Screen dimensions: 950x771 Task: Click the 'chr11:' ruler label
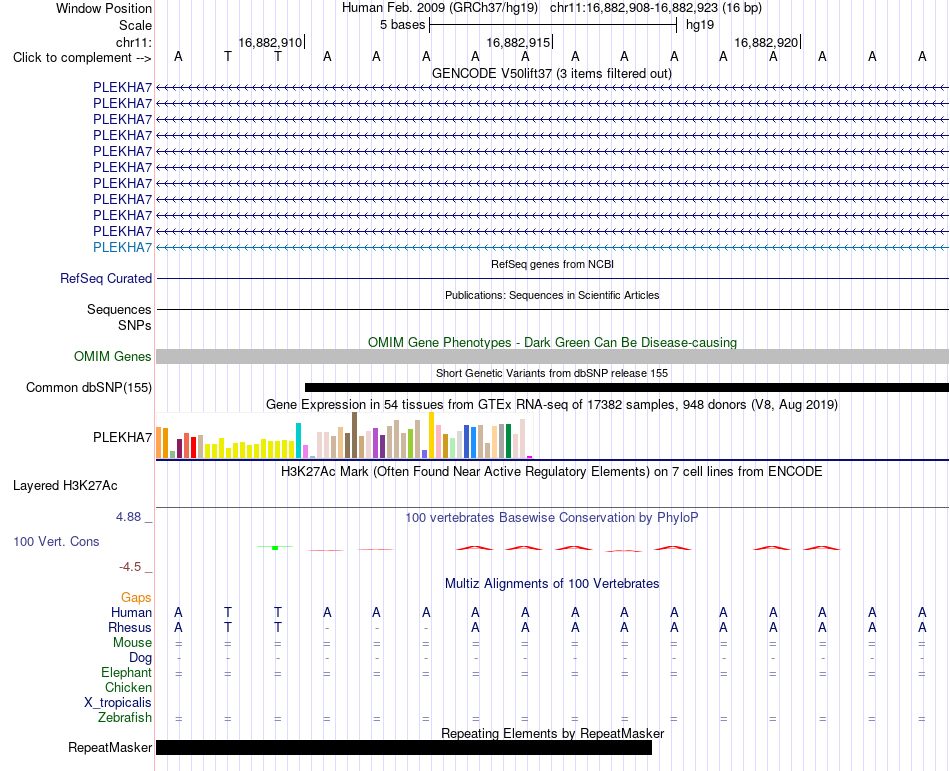[133, 42]
